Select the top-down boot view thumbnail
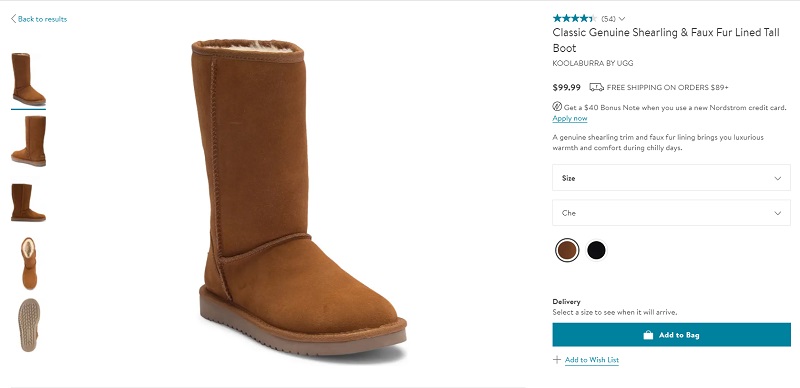The width and height of the screenshot is (800, 388). 29,263
